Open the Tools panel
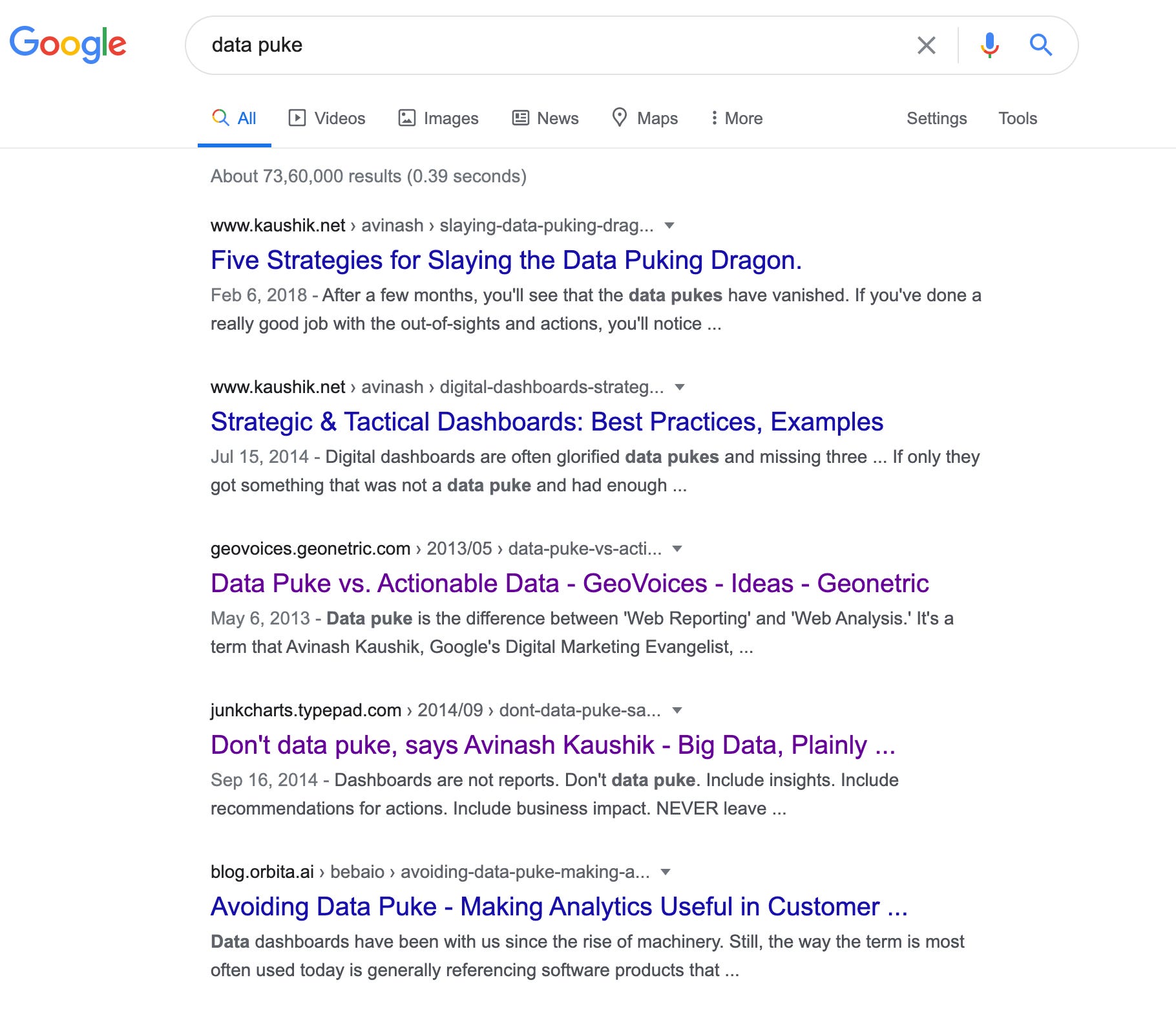 click(x=1018, y=118)
